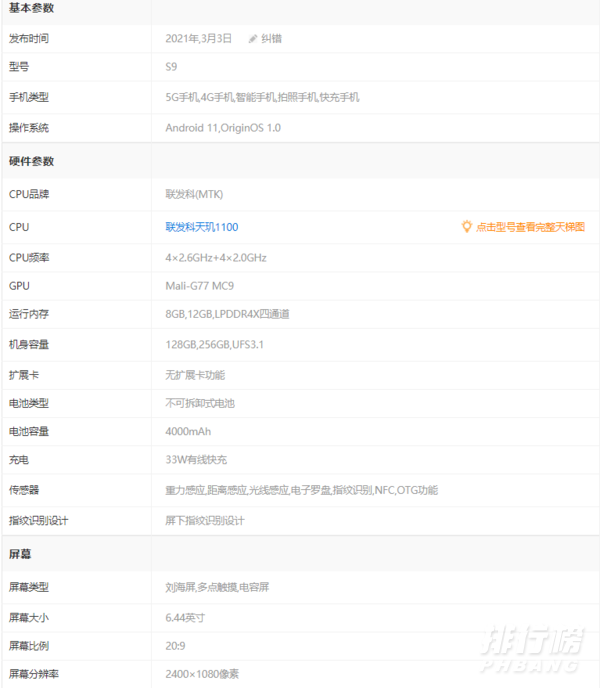Viewport: 600px width, 688px height.
Task: Click the 128GB,256GB,UFS3.1 value
Action: (x=215, y=344)
